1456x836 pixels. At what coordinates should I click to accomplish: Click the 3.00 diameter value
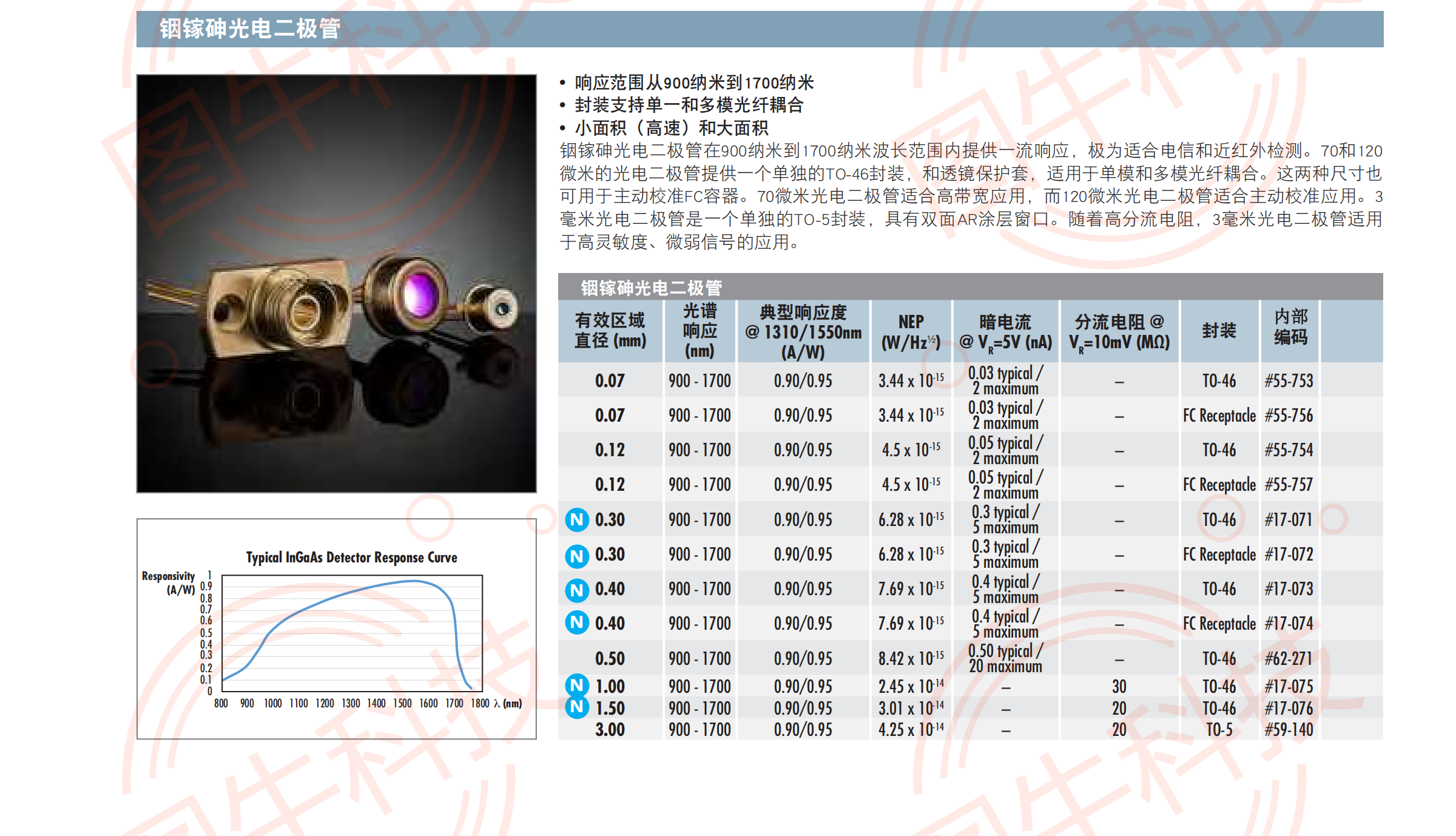[610, 730]
